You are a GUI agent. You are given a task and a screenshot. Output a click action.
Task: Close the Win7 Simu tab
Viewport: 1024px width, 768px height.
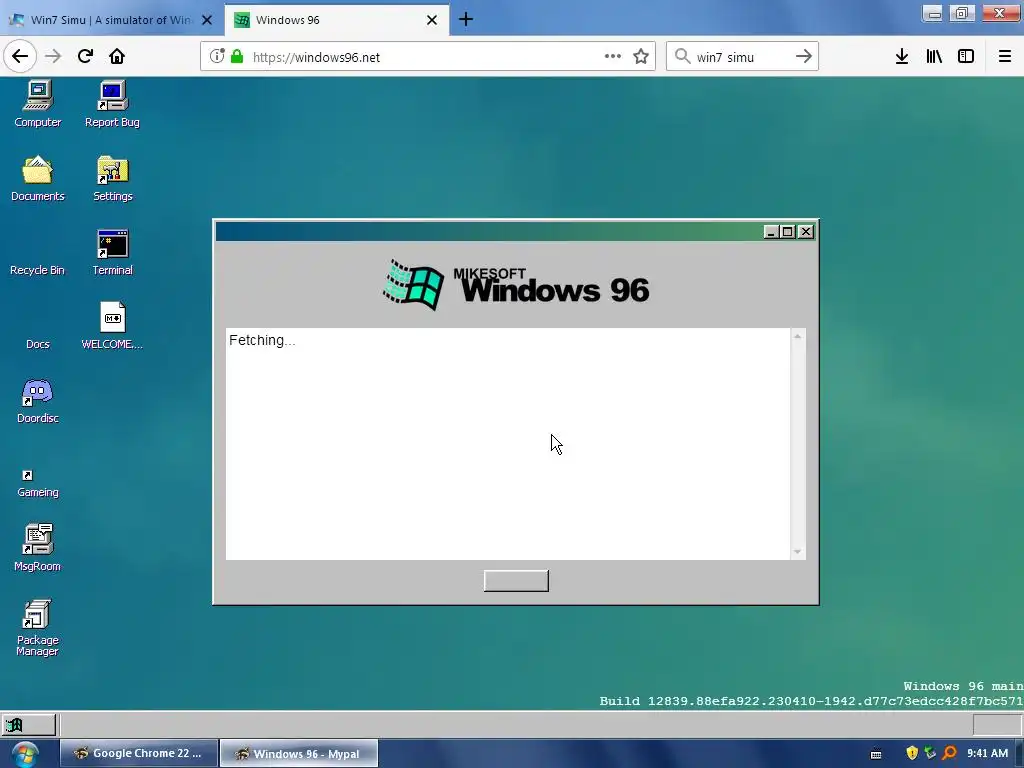tap(207, 20)
